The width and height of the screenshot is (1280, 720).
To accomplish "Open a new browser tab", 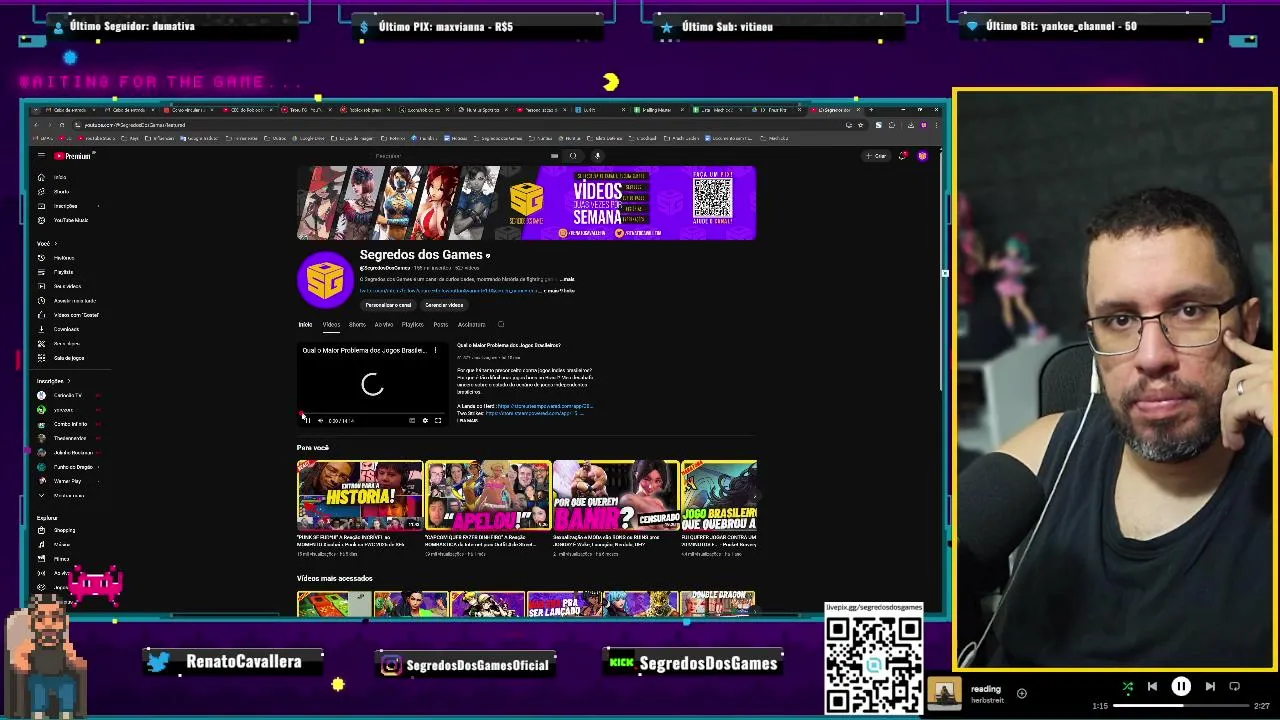I will point(871,109).
